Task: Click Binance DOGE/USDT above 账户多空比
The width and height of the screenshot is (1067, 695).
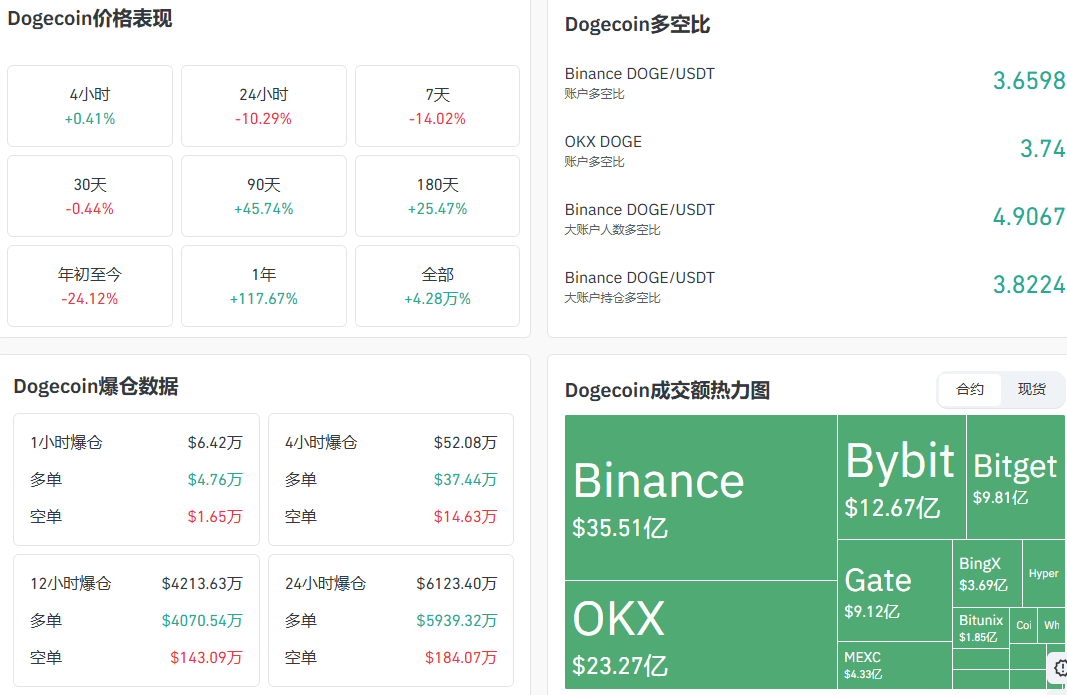Action: 640,74
